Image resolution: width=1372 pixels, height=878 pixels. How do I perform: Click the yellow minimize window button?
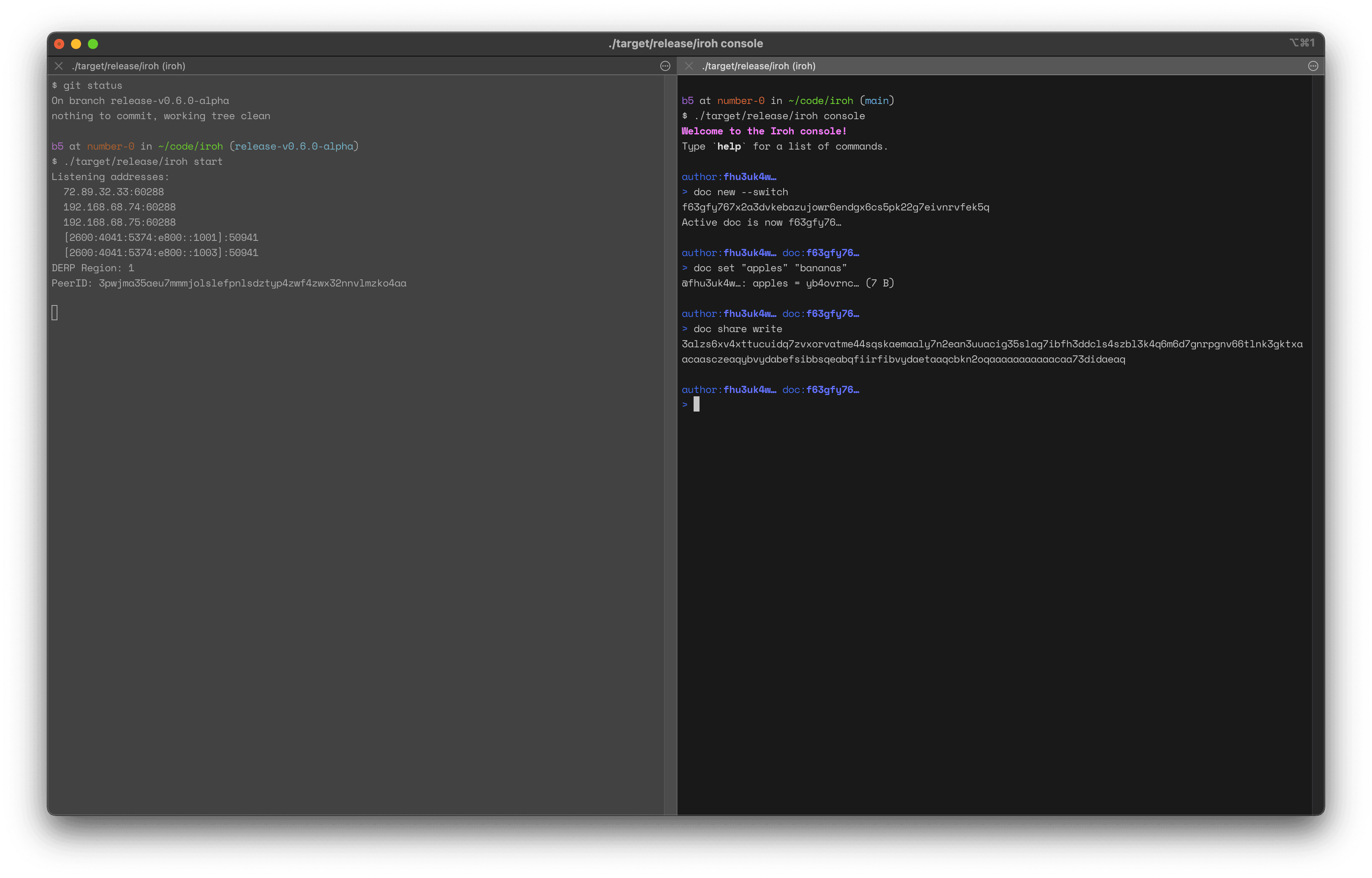click(x=76, y=44)
